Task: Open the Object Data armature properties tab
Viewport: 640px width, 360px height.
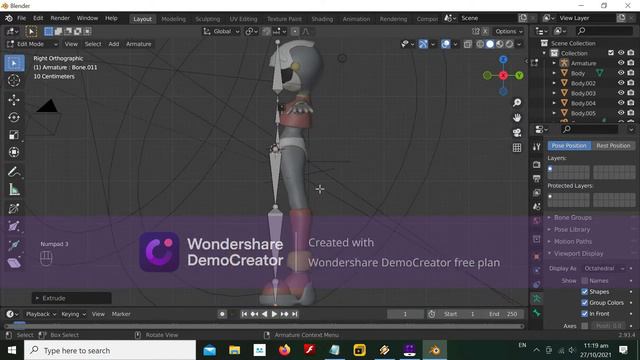Action: pos(537,299)
